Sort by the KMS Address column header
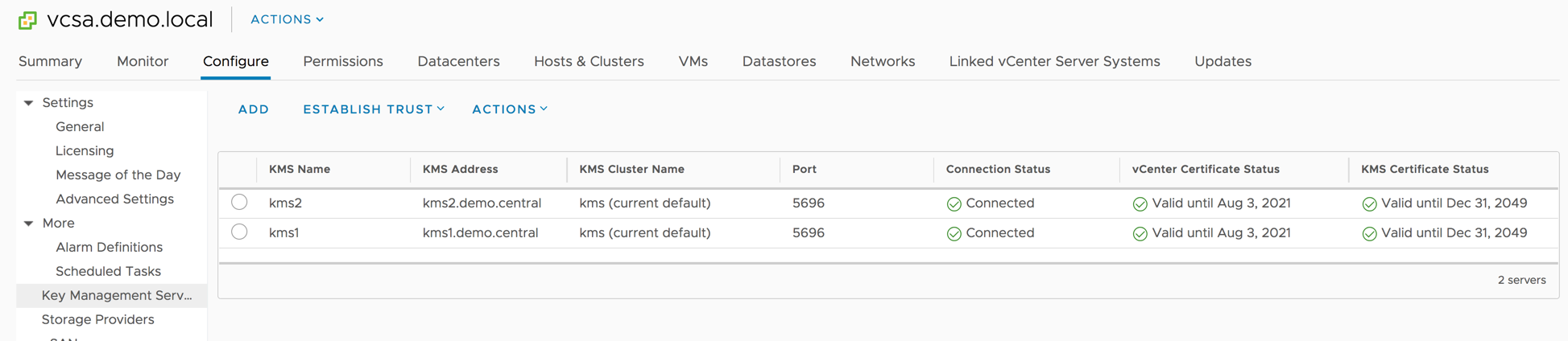This screenshot has width=1568, height=341. 460,170
